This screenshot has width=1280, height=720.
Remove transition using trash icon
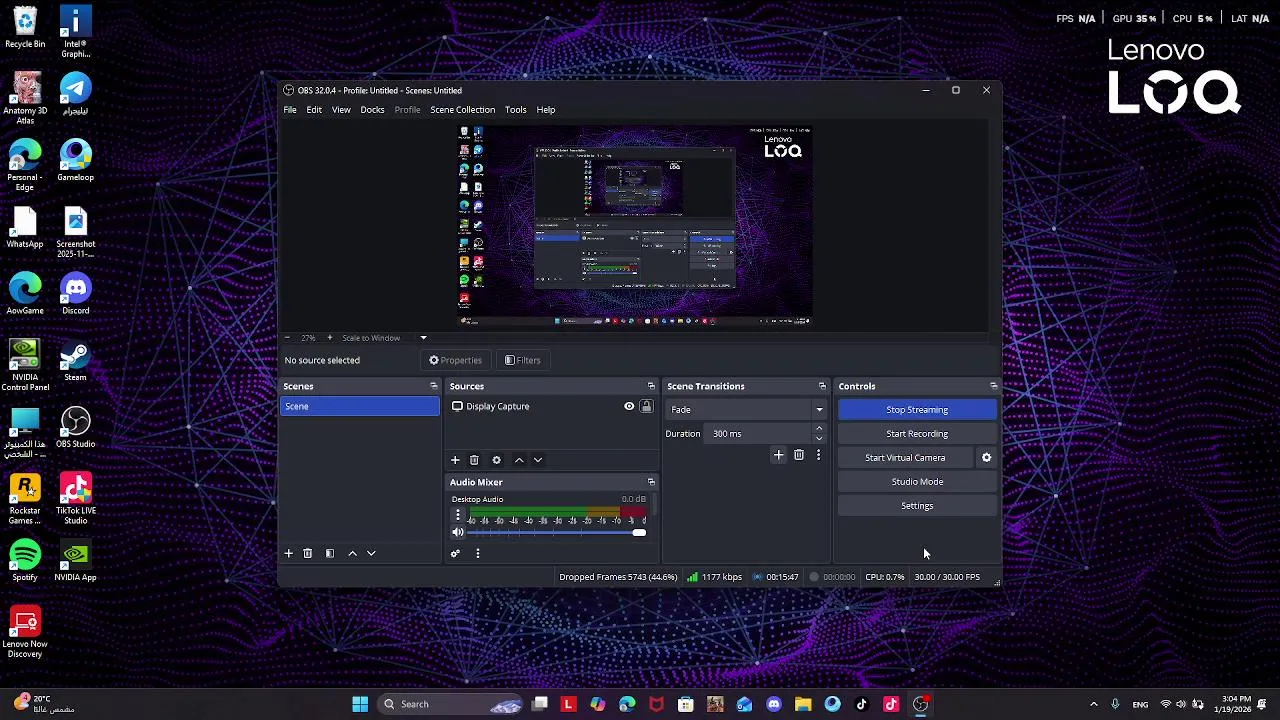click(798, 456)
